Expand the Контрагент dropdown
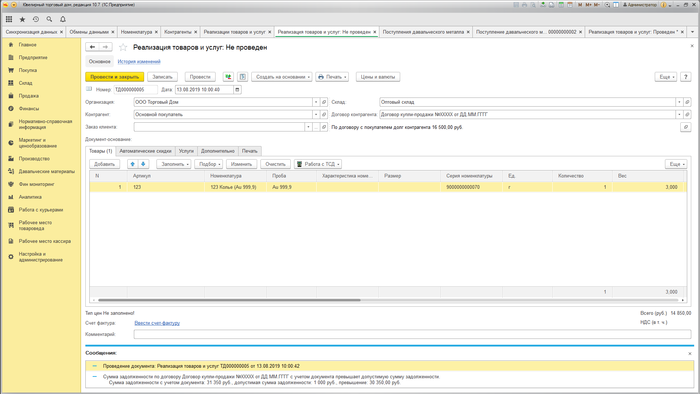Screen dimensions: 700x394 (316, 115)
